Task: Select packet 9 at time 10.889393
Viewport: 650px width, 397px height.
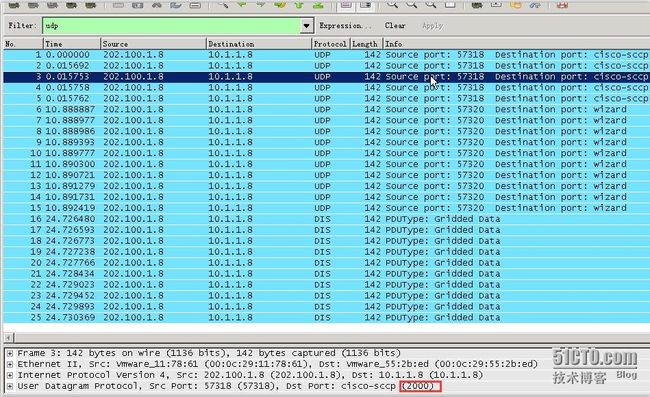Action: [327, 142]
